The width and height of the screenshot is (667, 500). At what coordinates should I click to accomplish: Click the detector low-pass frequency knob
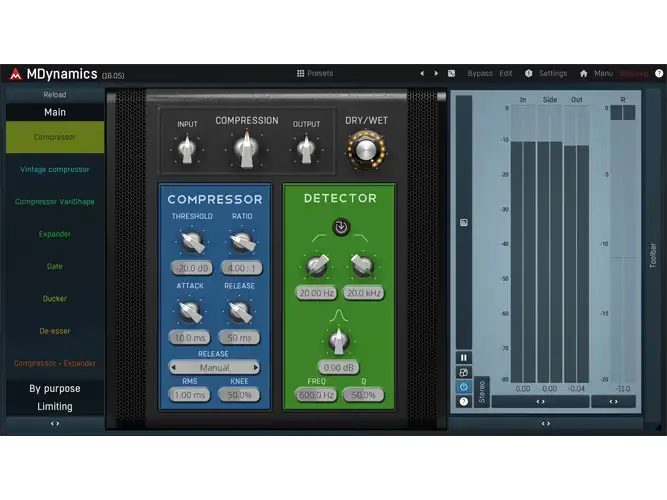tap(363, 266)
